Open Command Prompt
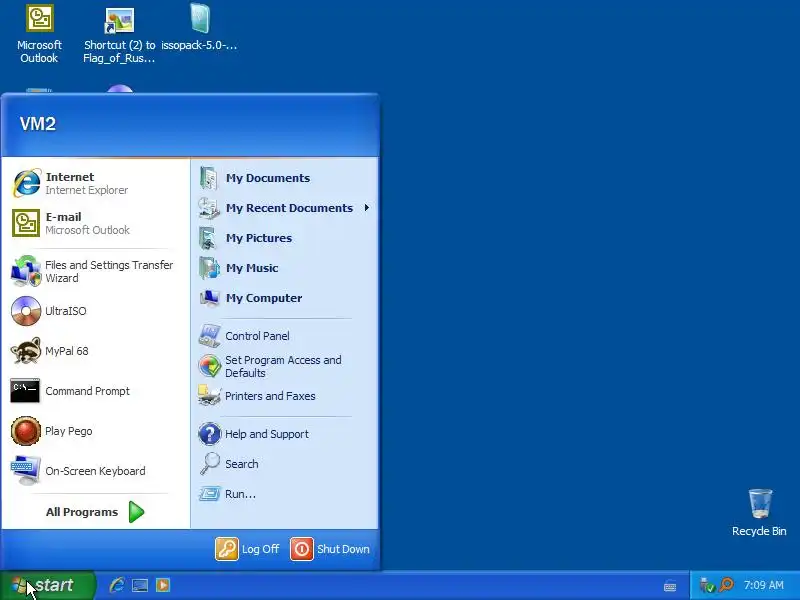The width and height of the screenshot is (800, 600). point(95,391)
